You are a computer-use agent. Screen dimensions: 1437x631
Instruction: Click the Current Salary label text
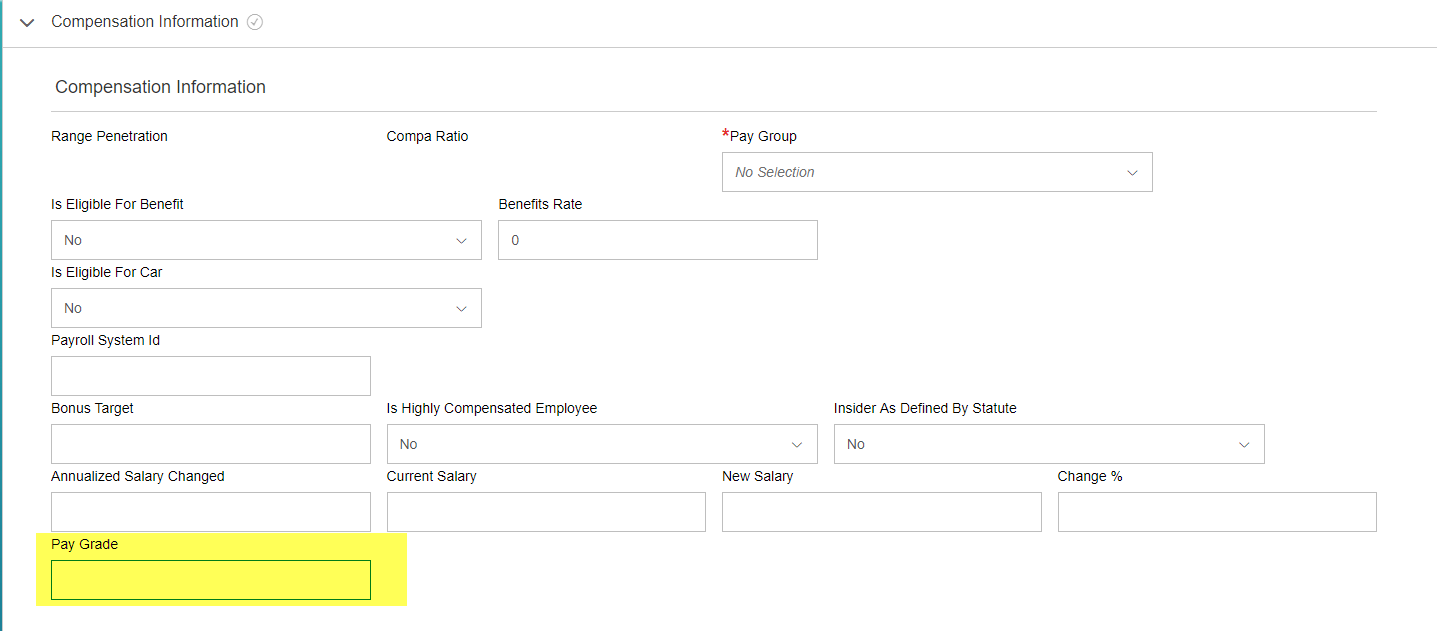pos(431,476)
